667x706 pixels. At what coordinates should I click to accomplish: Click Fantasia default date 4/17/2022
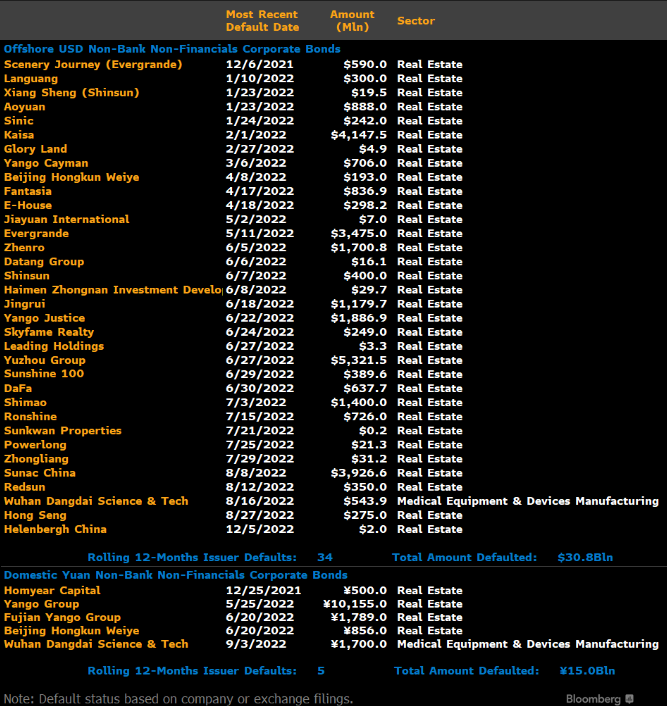[x=260, y=191]
